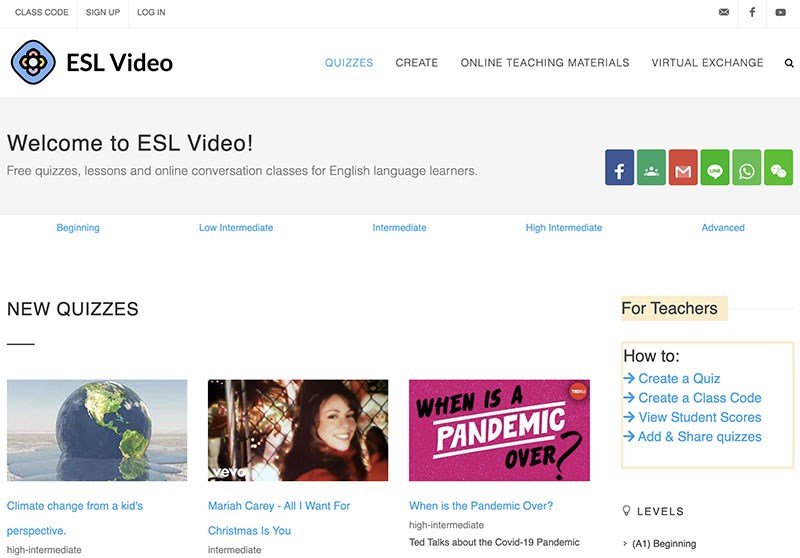The width and height of the screenshot is (800, 558).
Task: Open the QUIZZES menu
Action: point(349,63)
